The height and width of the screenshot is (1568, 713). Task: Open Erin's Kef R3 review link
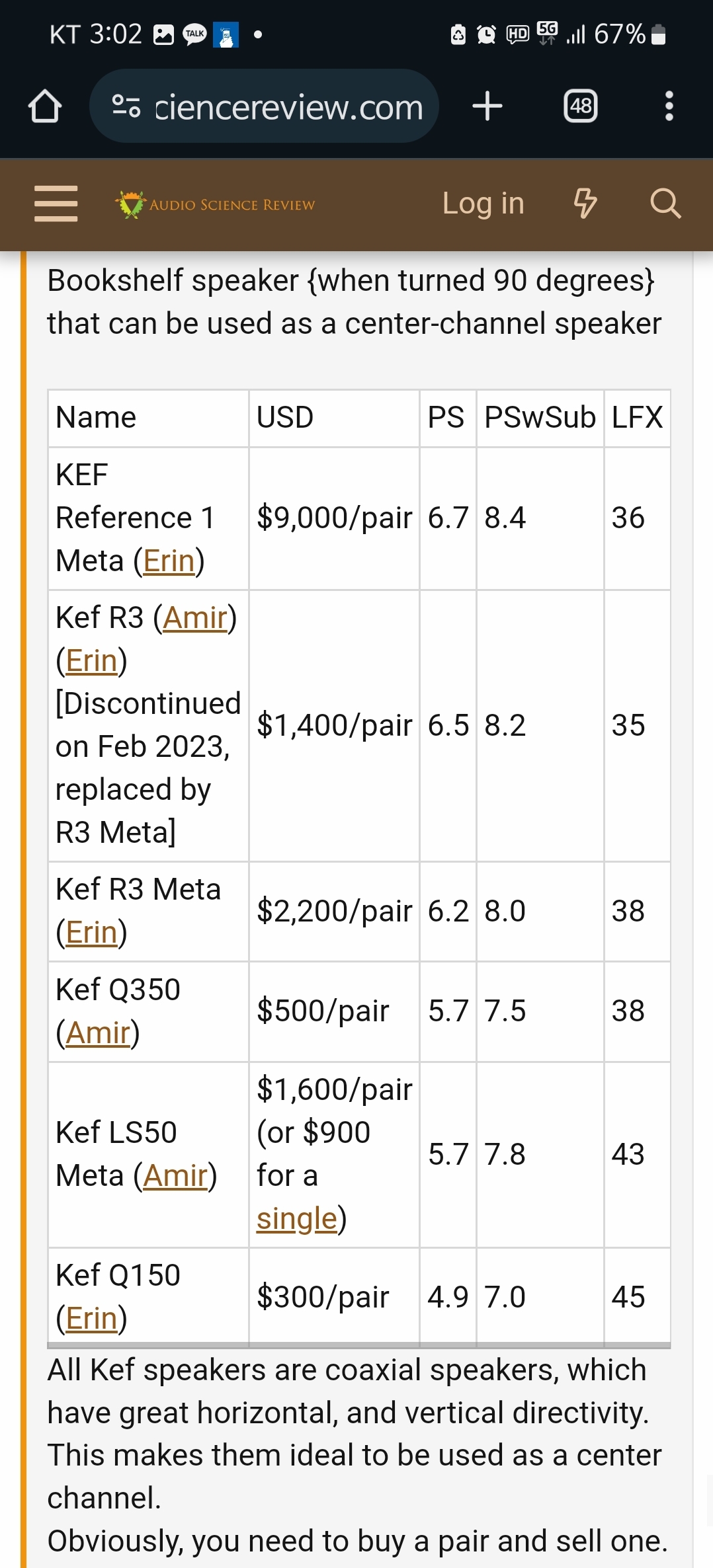coord(91,661)
